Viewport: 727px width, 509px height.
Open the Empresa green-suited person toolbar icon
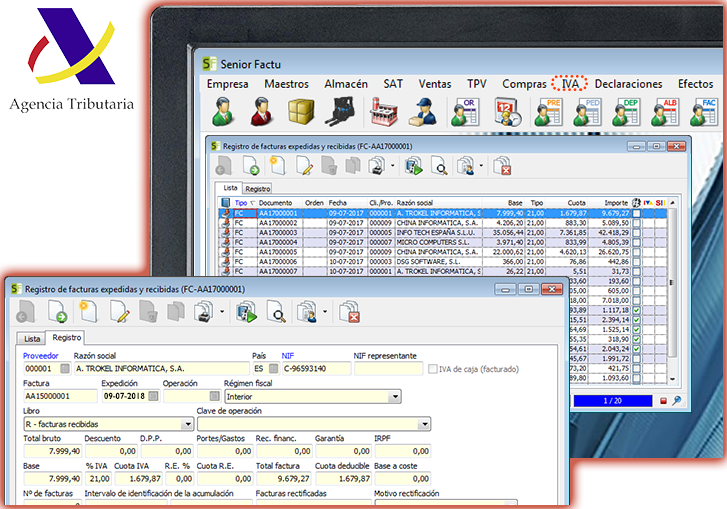223,112
